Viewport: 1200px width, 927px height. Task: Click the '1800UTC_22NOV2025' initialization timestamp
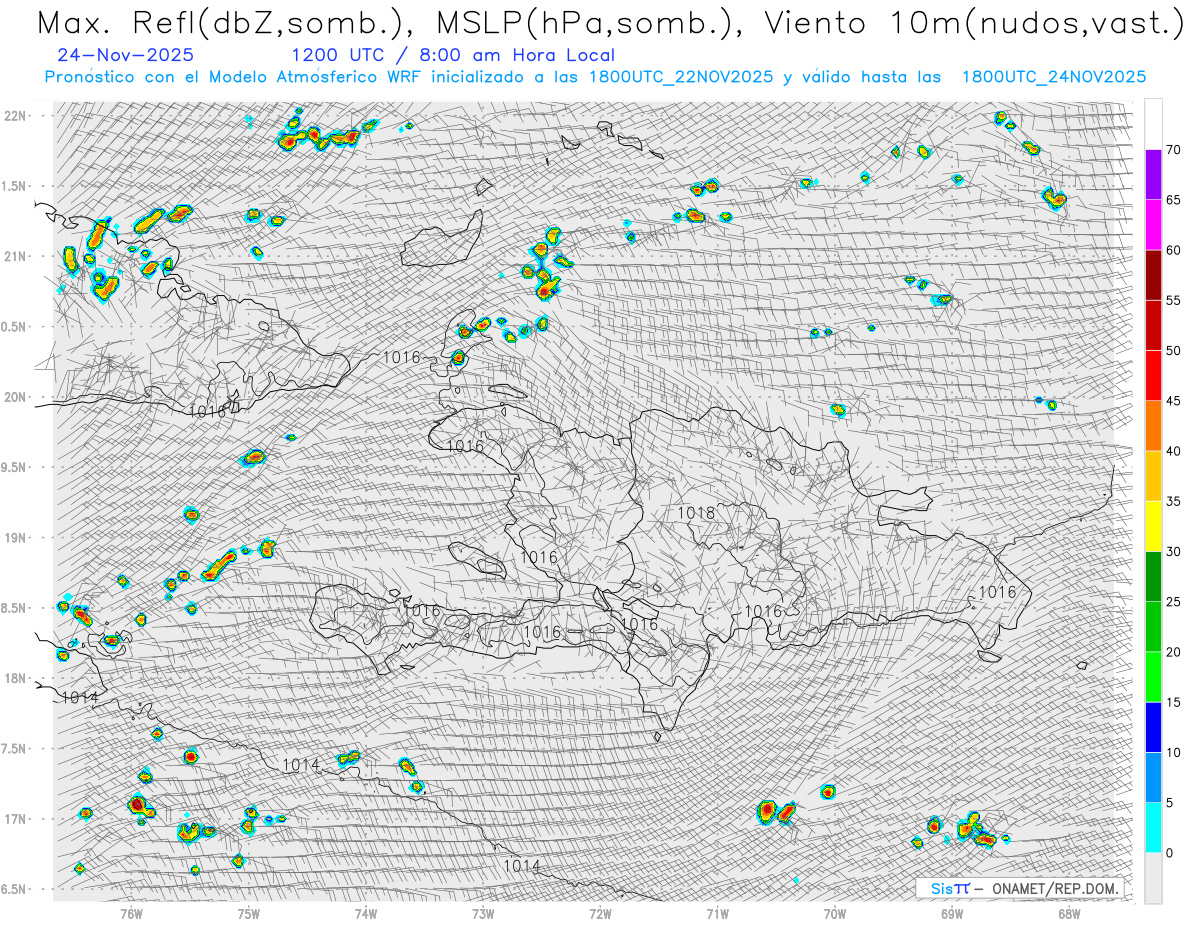coord(680,77)
